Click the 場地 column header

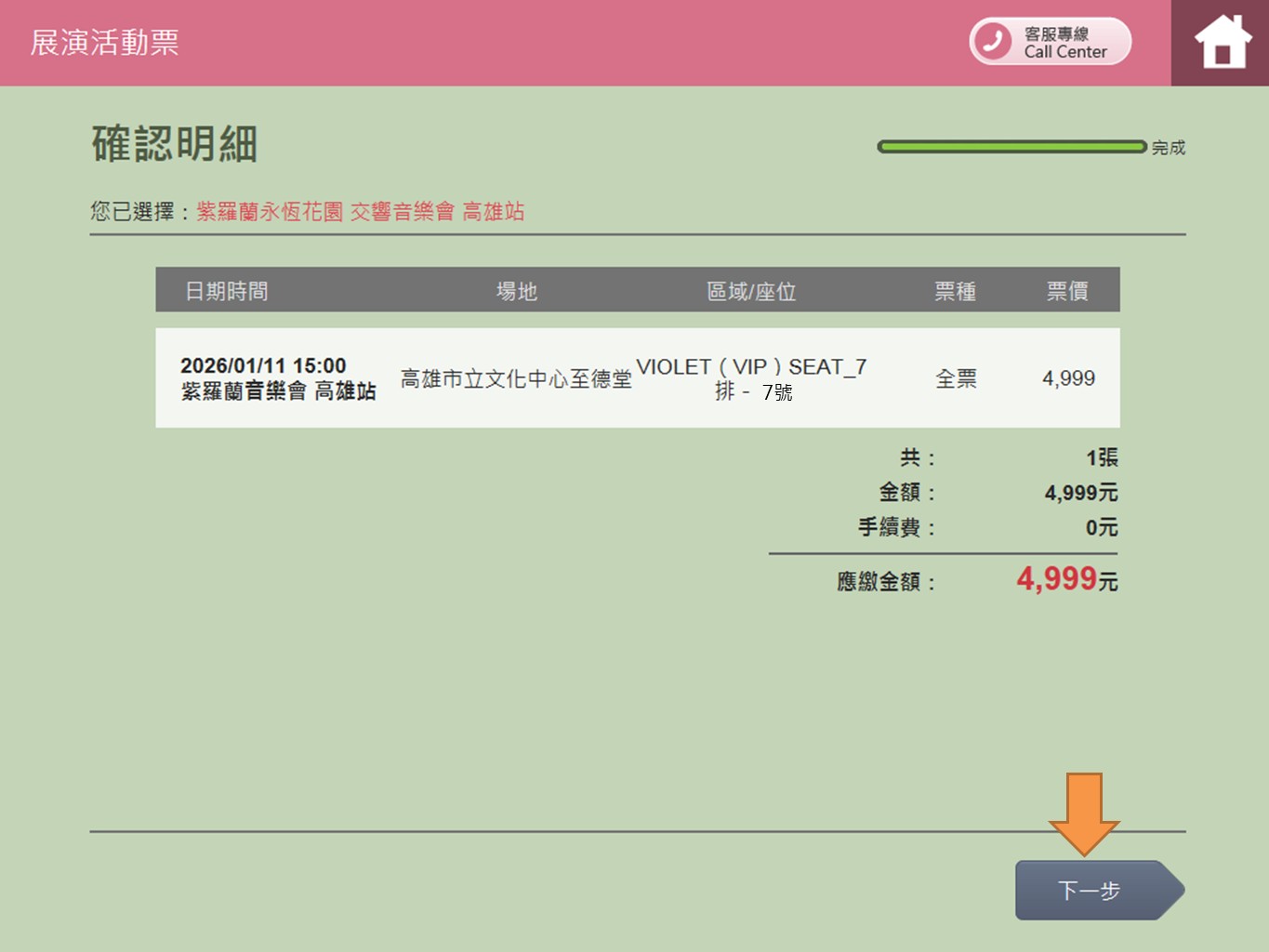pos(517,291)
